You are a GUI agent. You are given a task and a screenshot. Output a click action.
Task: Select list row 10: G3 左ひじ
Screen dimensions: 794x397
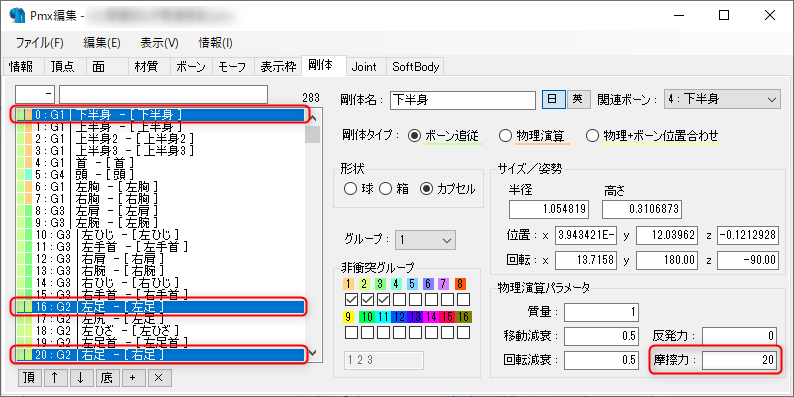coord(160,234)
